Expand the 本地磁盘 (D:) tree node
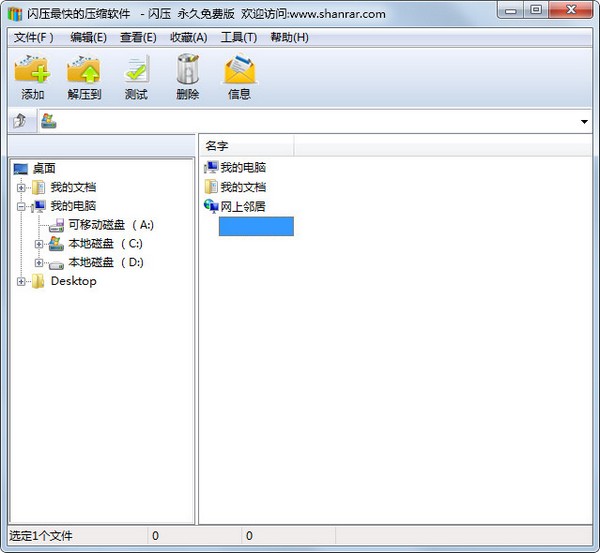Screen dimensions: 600x553 tap(39, 263)
